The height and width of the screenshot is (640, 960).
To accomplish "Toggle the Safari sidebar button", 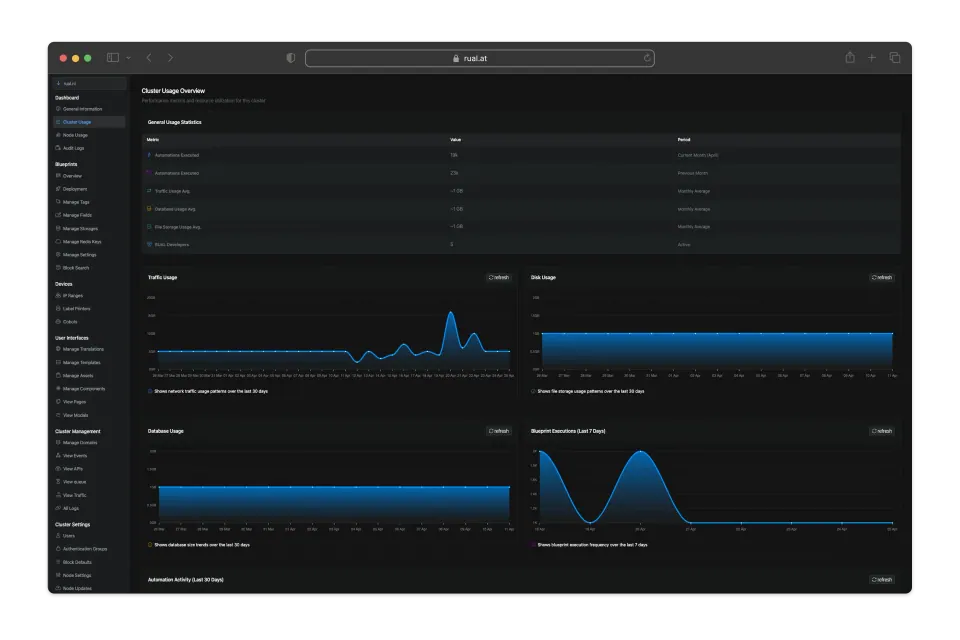I will click(x=113, y=58).
